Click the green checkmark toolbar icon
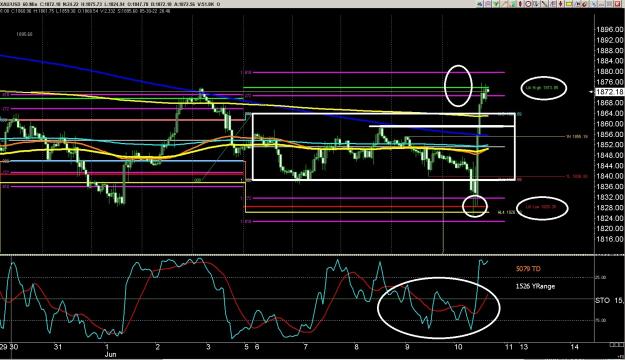Viewport: 625px width, 360px height. click(496, 4)
